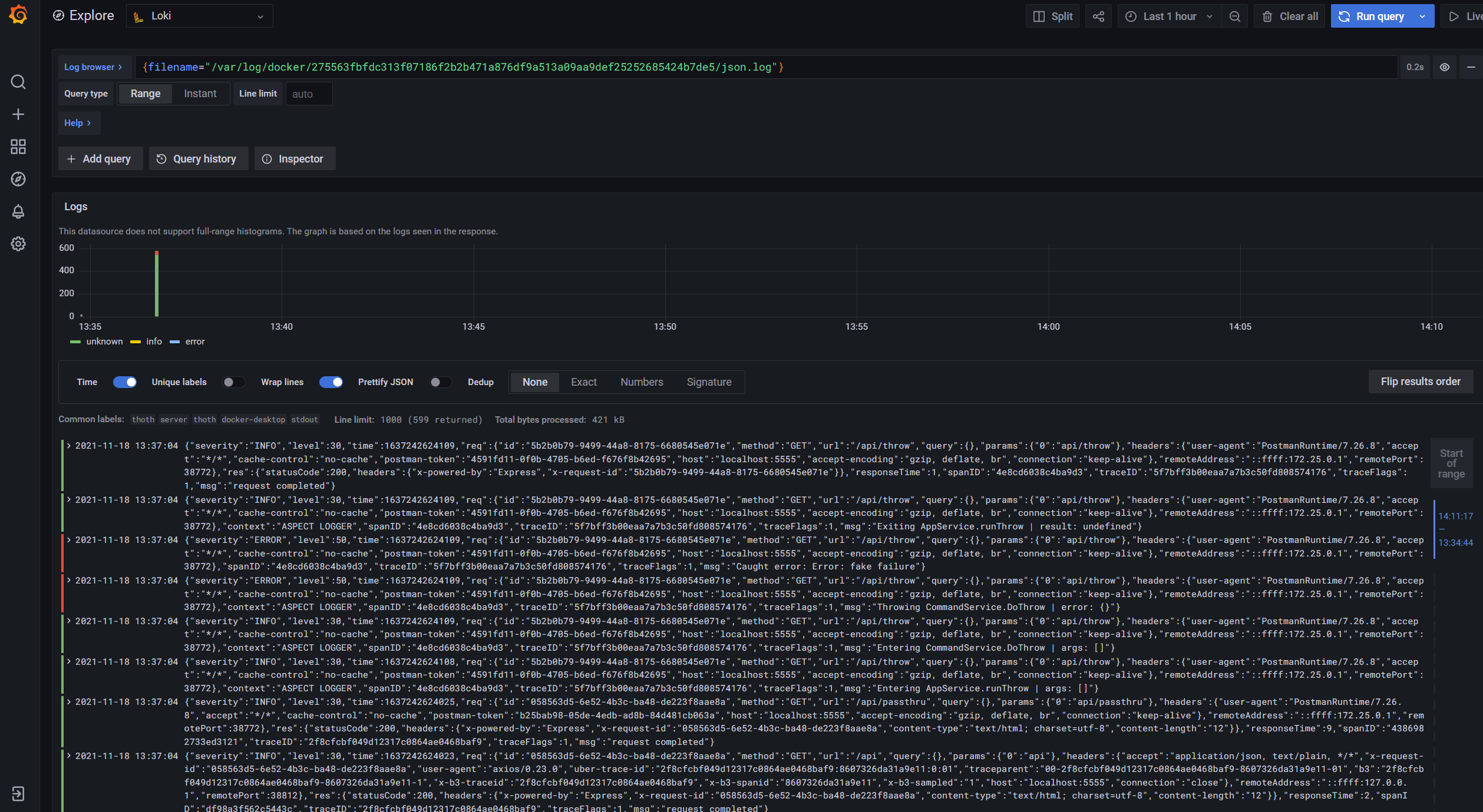
Task: Toggle the Unique labels switch
Action: tap(234, 382)
